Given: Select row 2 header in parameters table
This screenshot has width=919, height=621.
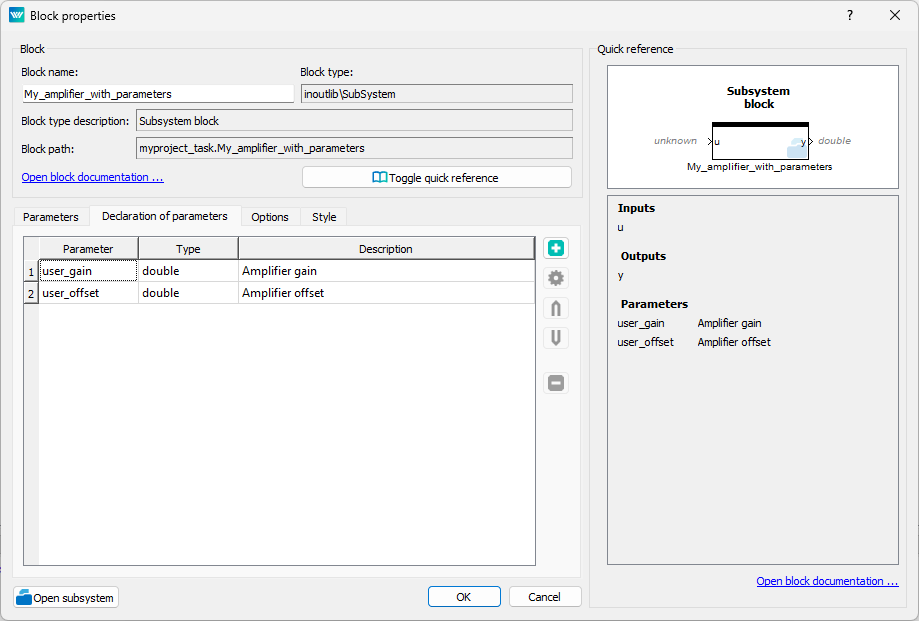Looking at the screenshot, I should click(x=31, y=293).
